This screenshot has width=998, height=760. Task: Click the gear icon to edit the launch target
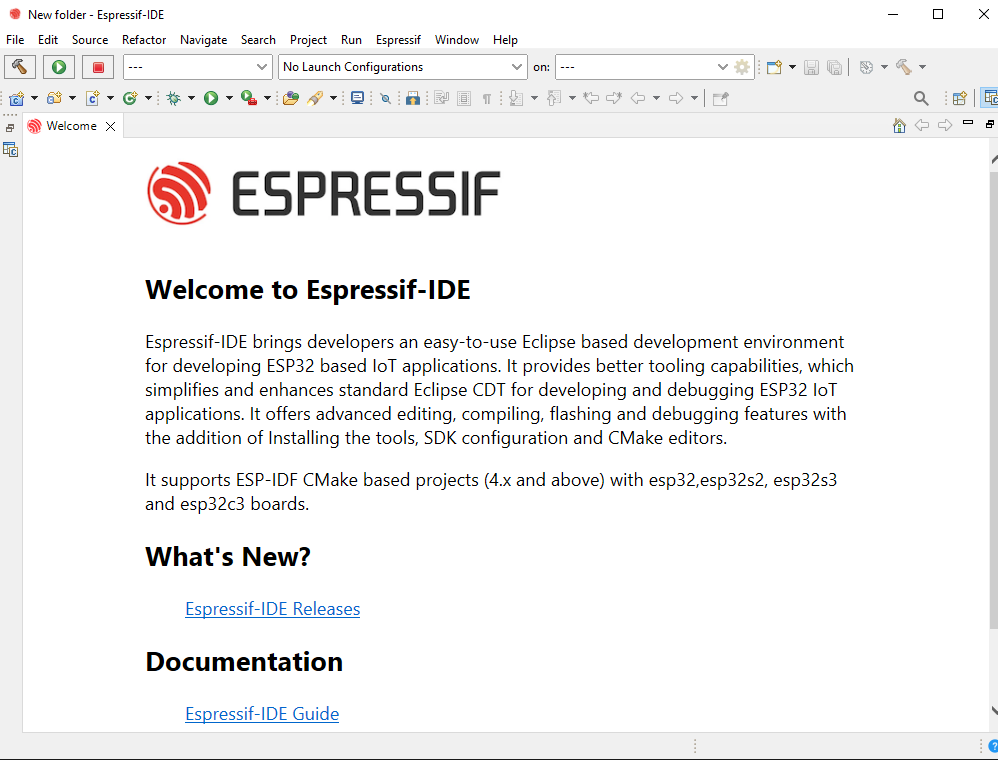[742, 67]
